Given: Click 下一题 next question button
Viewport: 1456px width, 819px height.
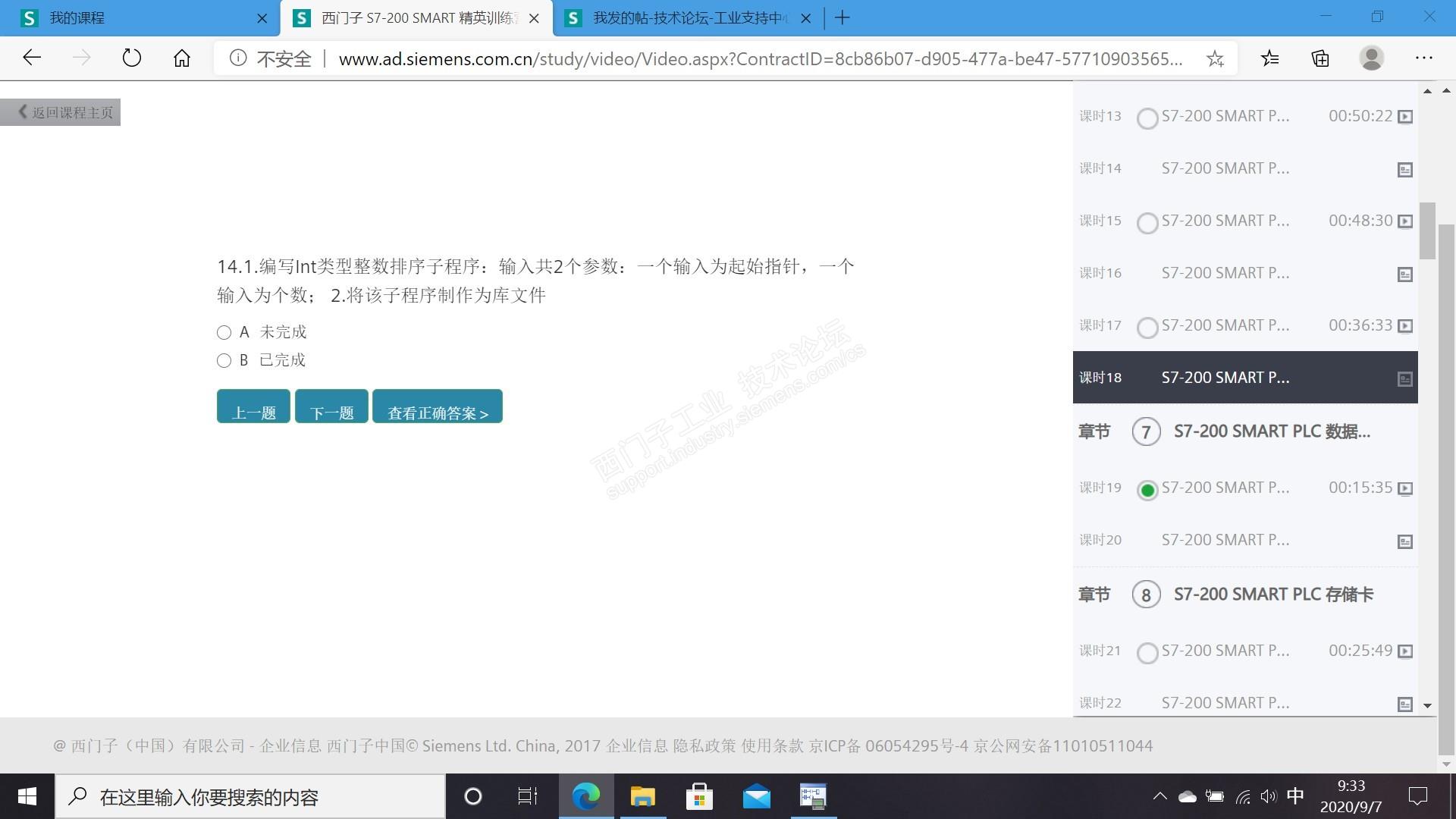Looking at the screenshot, I should 331,407.
